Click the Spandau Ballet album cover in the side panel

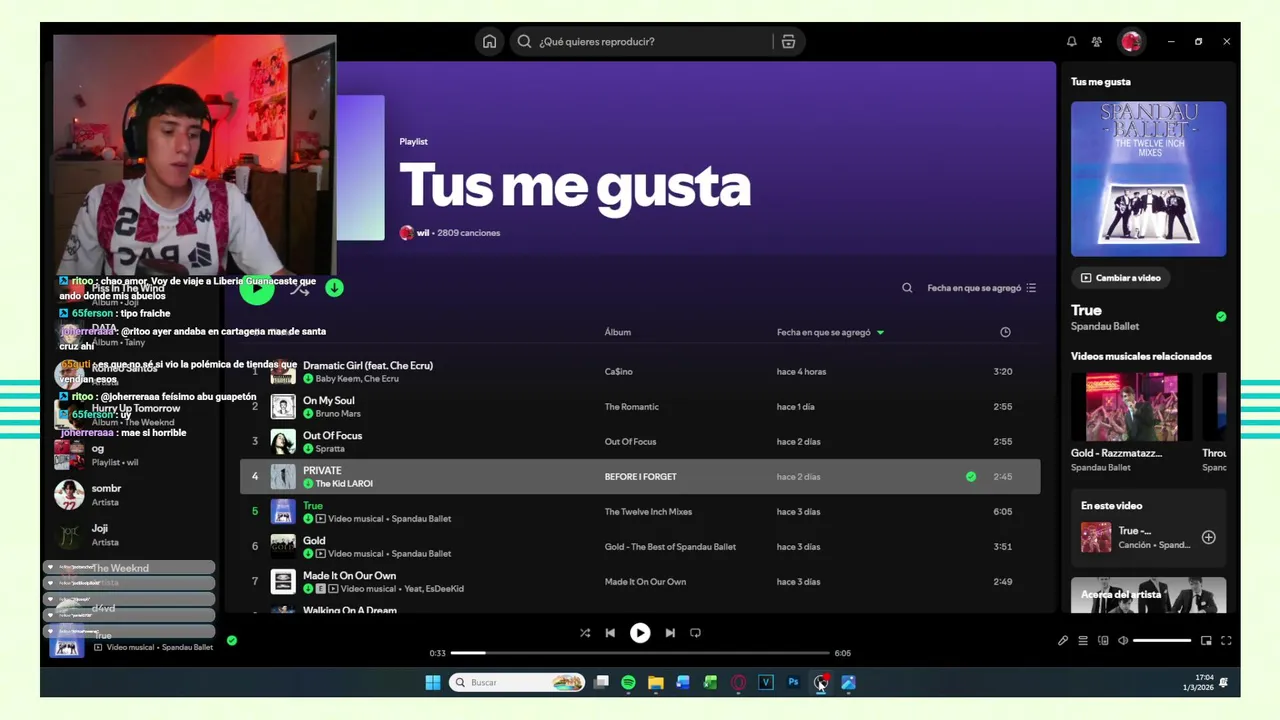click(1148, 179)
